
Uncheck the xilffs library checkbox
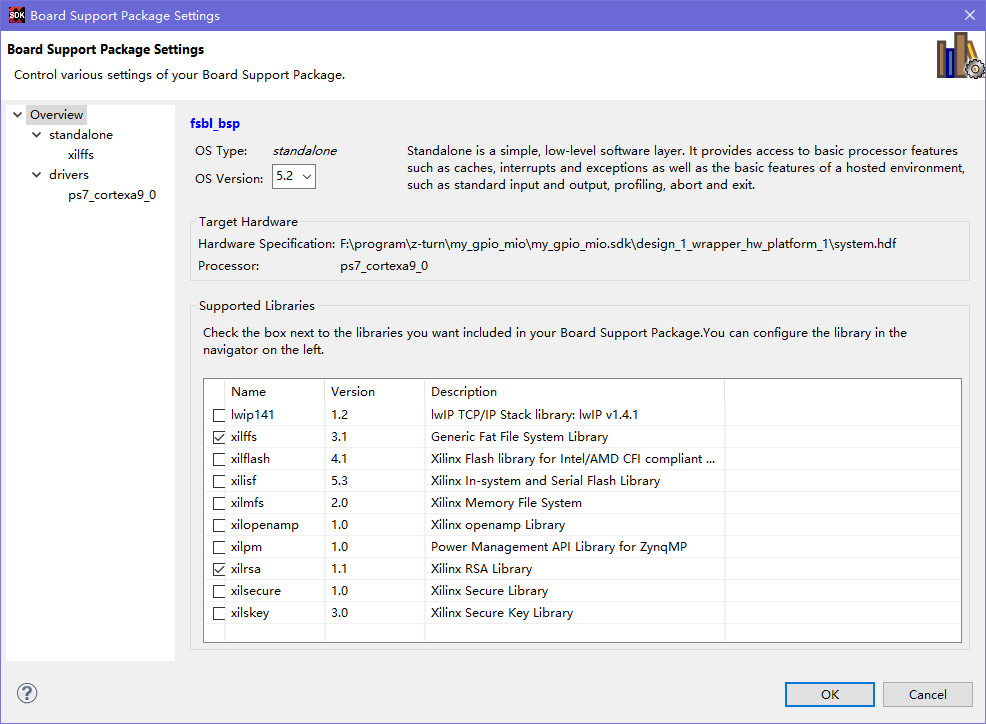tap(219, 437)
